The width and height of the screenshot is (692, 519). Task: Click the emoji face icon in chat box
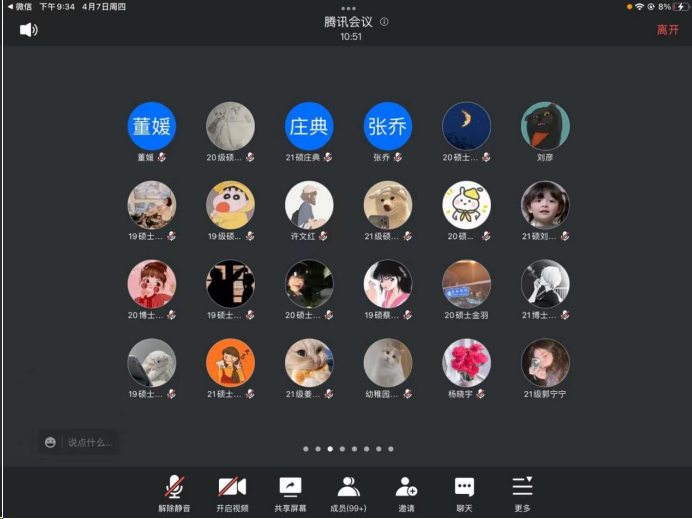50,442
